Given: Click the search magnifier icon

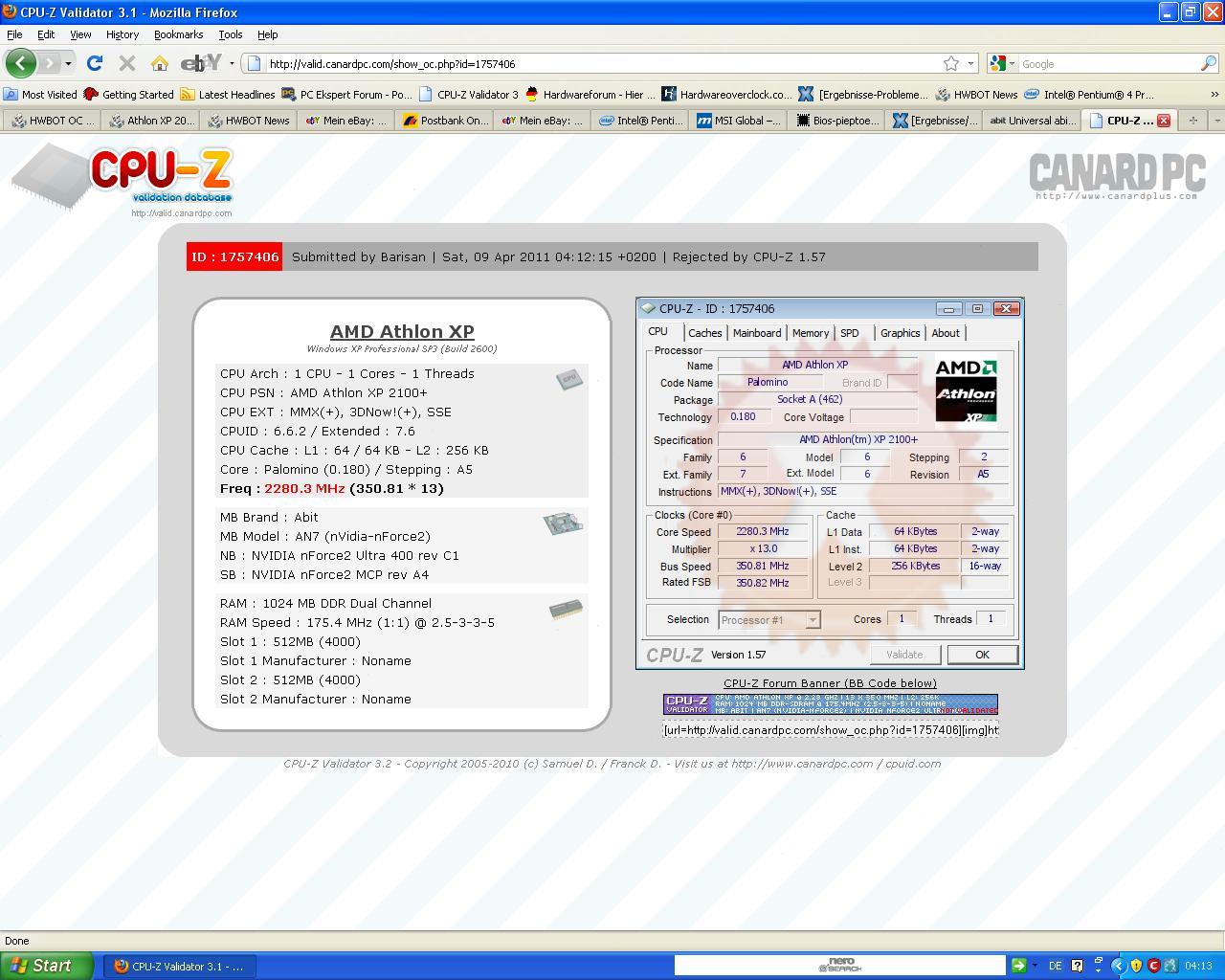Looking at the screenshot, I should 1208,63.
